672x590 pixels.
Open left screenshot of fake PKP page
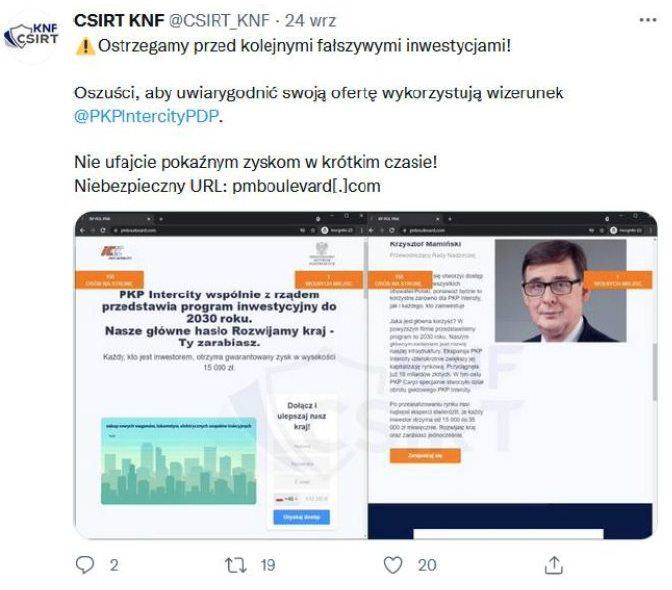(x=221, y=375)
